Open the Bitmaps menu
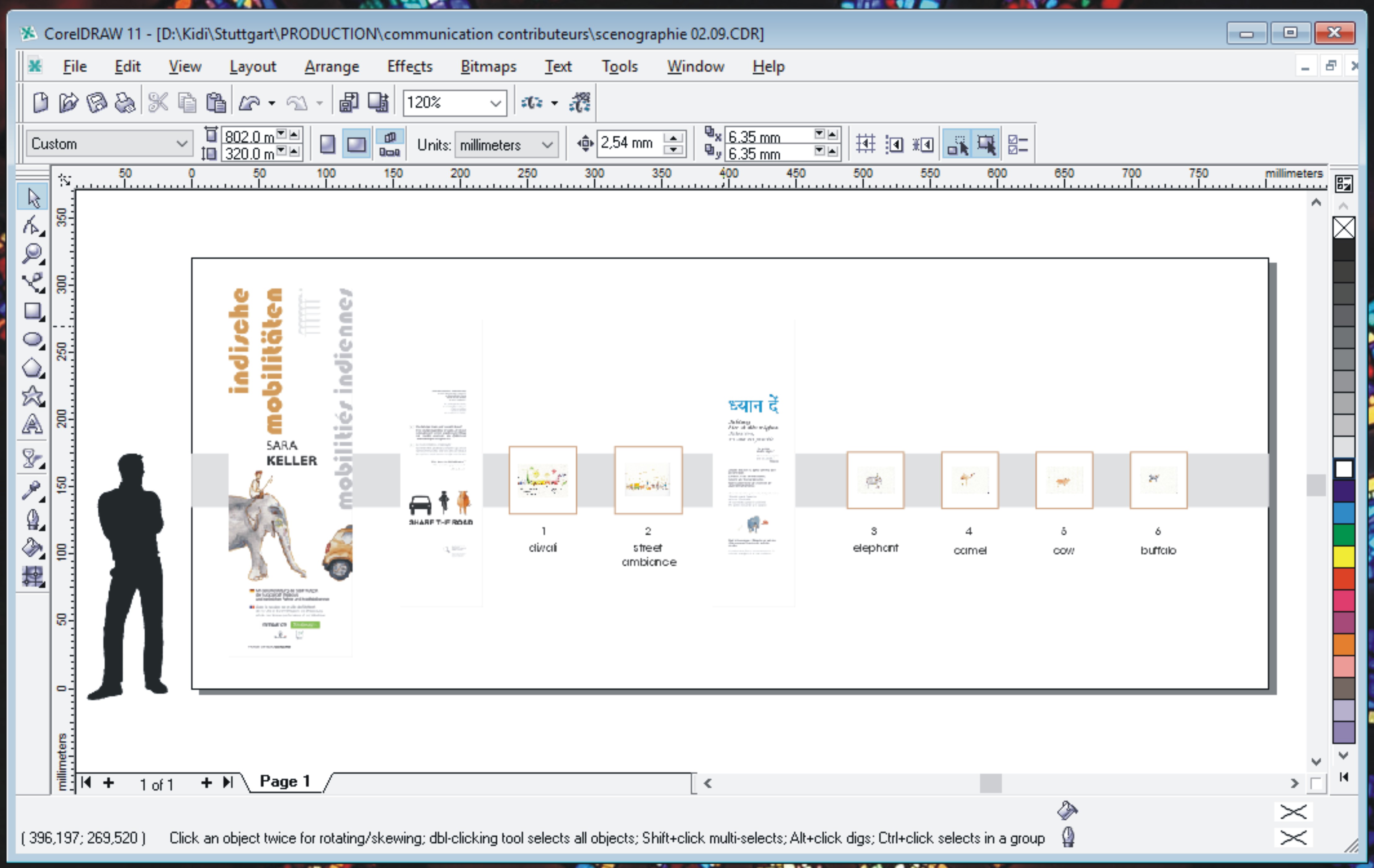 point(488,67)
